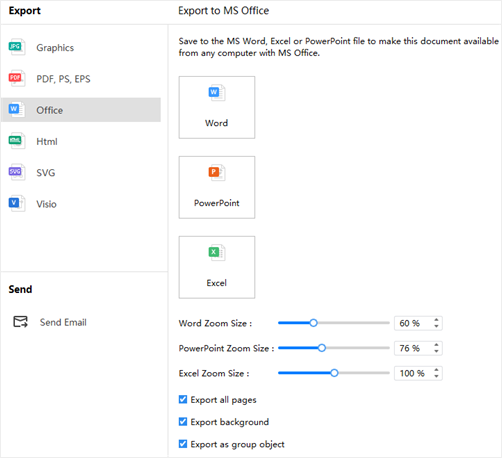Increase Excel Zoom Size with up arrow

(436, 370)
